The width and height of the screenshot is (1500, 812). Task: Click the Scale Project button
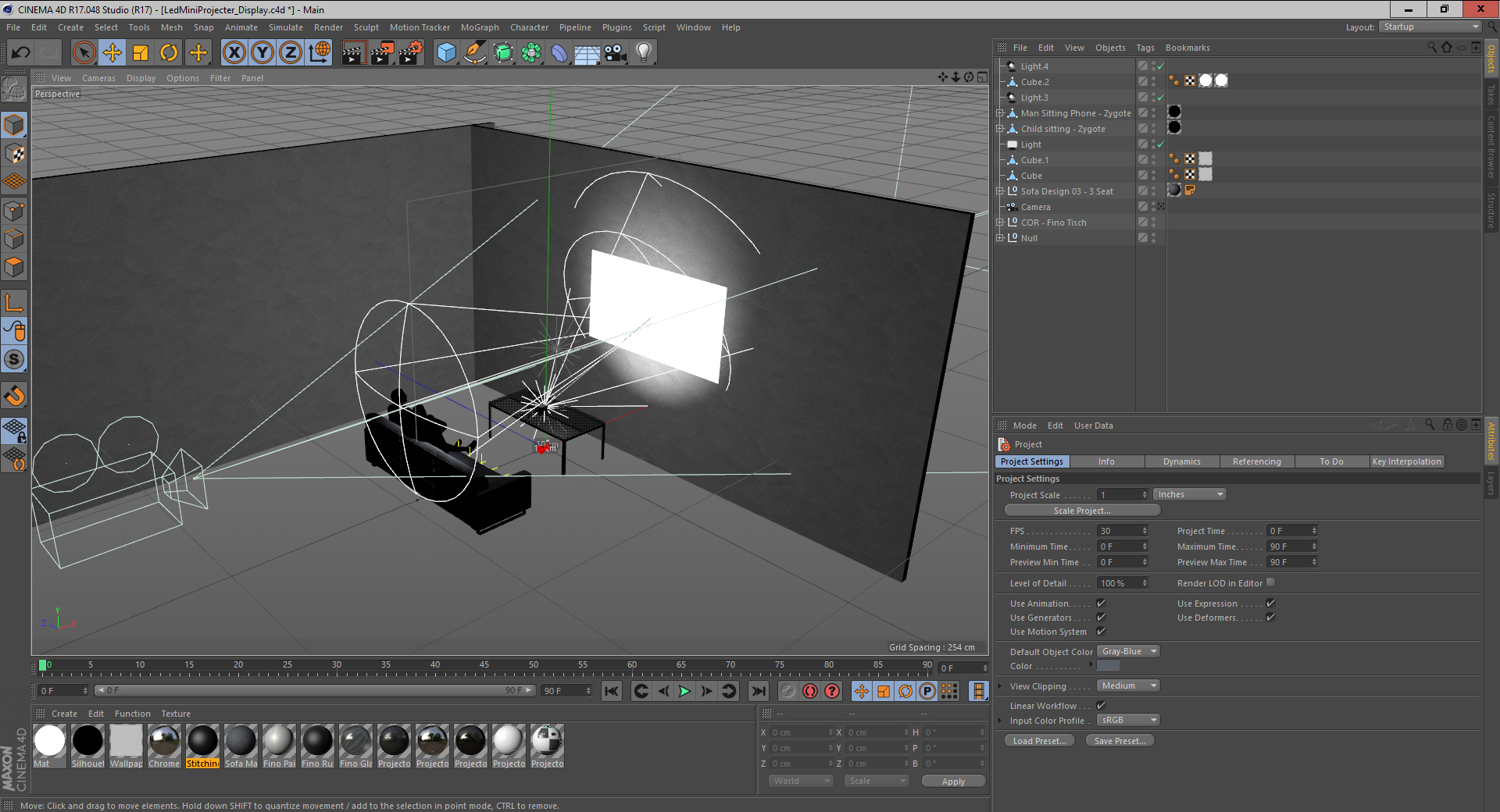(1081, 511)
